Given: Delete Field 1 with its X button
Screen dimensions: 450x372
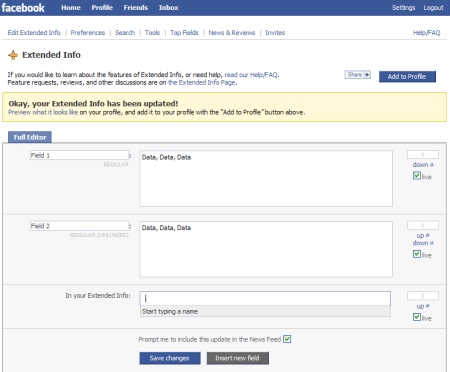Looking at the screenshot, I should coord(423,154).
